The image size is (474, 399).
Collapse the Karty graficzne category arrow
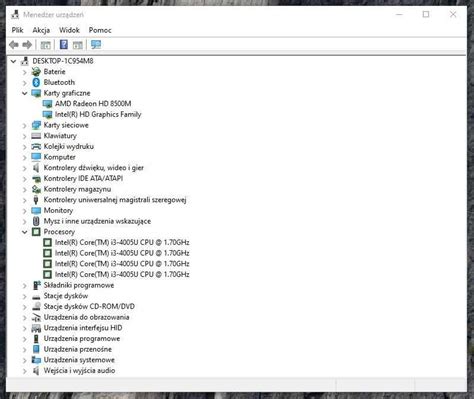(24, 93)
